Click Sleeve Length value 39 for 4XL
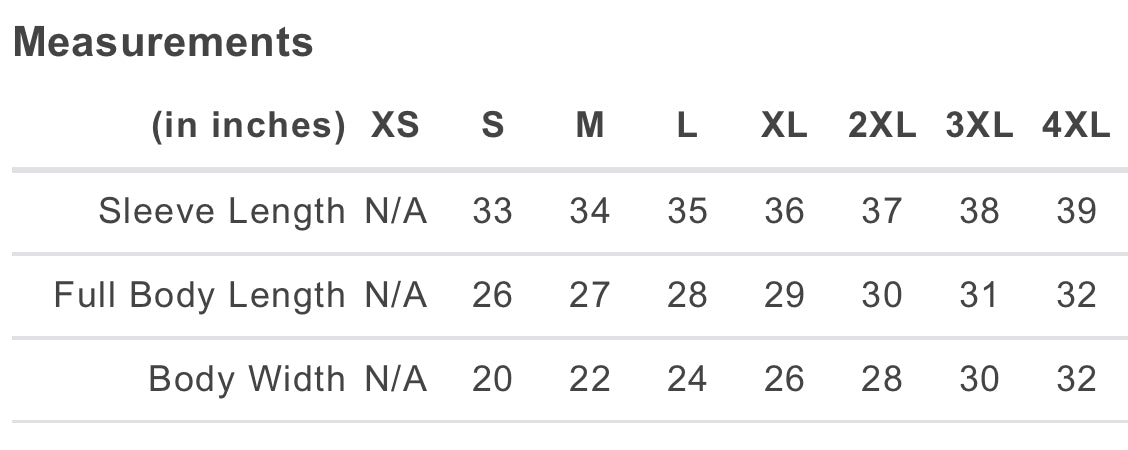Screen dimensions: 1128x450 pyautogui.click(x=1076, y=211)
